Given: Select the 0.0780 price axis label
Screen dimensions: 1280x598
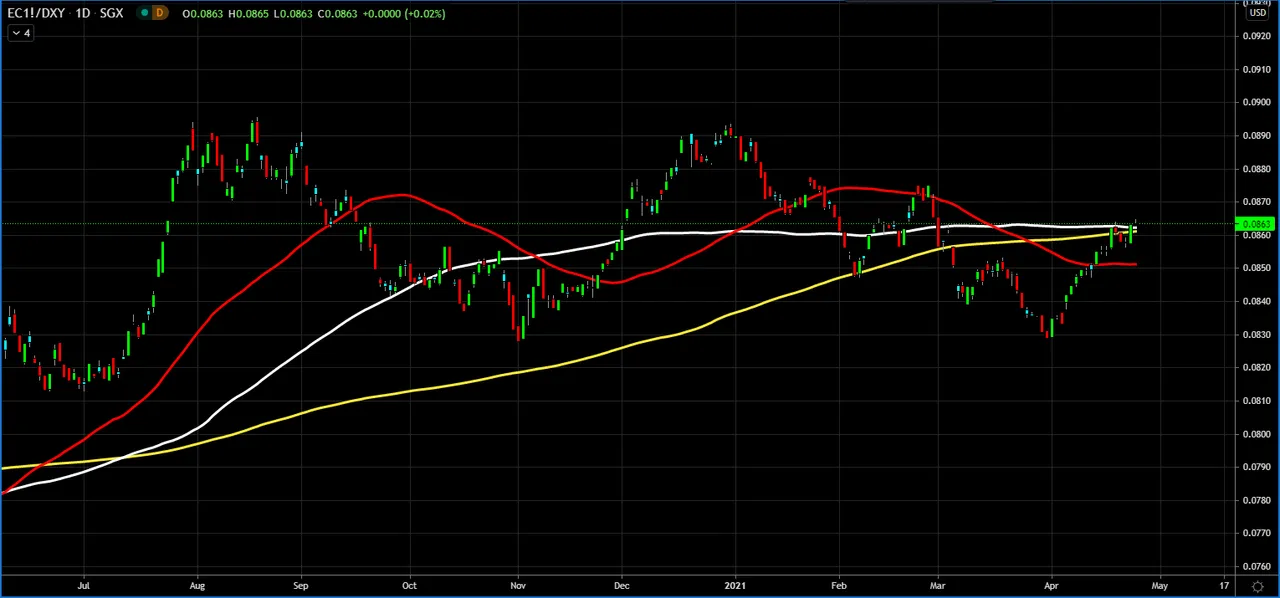Looking at the screenshot, I should tap(1257, 500).
